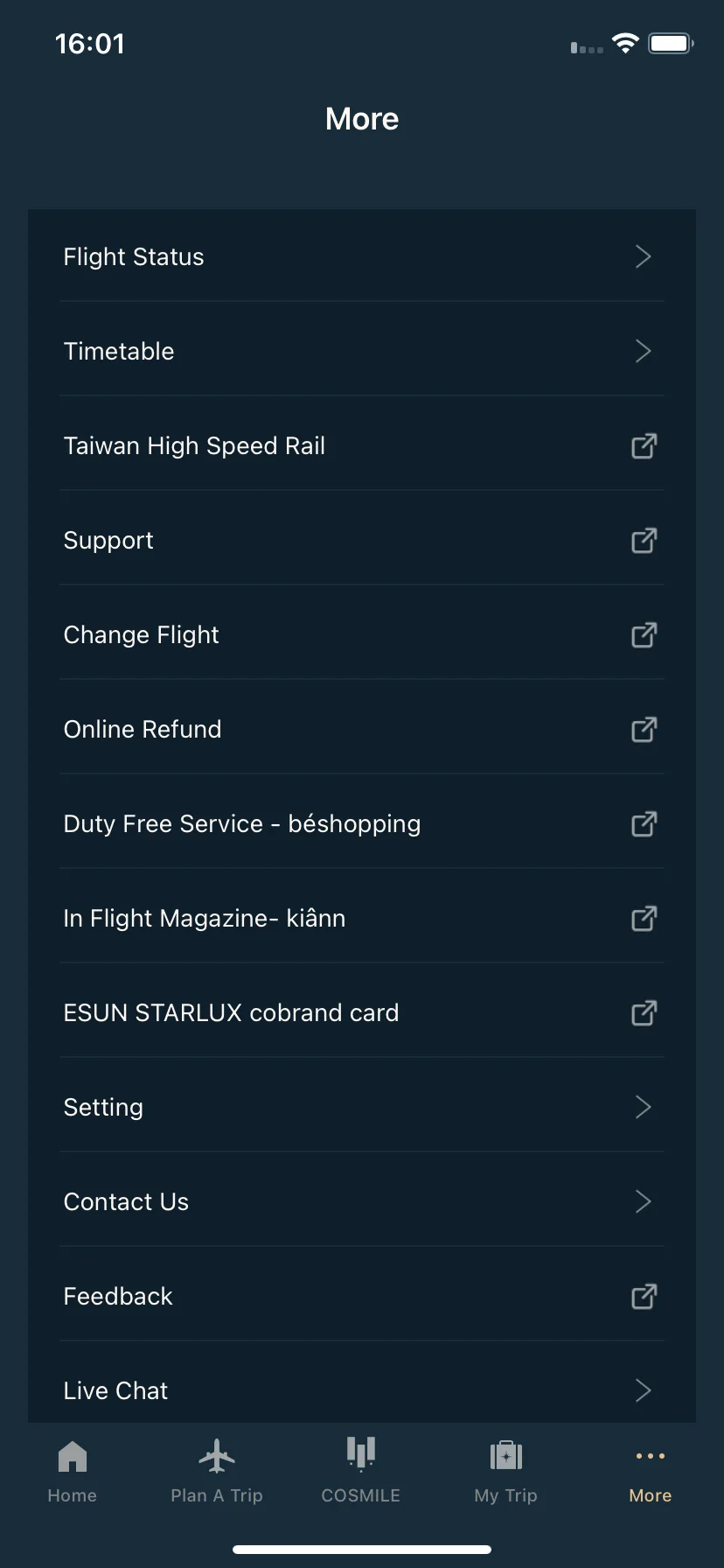The height and width of the screenshot is (1568, 724).
Task: Open Change Flight link
Action: click(x=362, y=635)
